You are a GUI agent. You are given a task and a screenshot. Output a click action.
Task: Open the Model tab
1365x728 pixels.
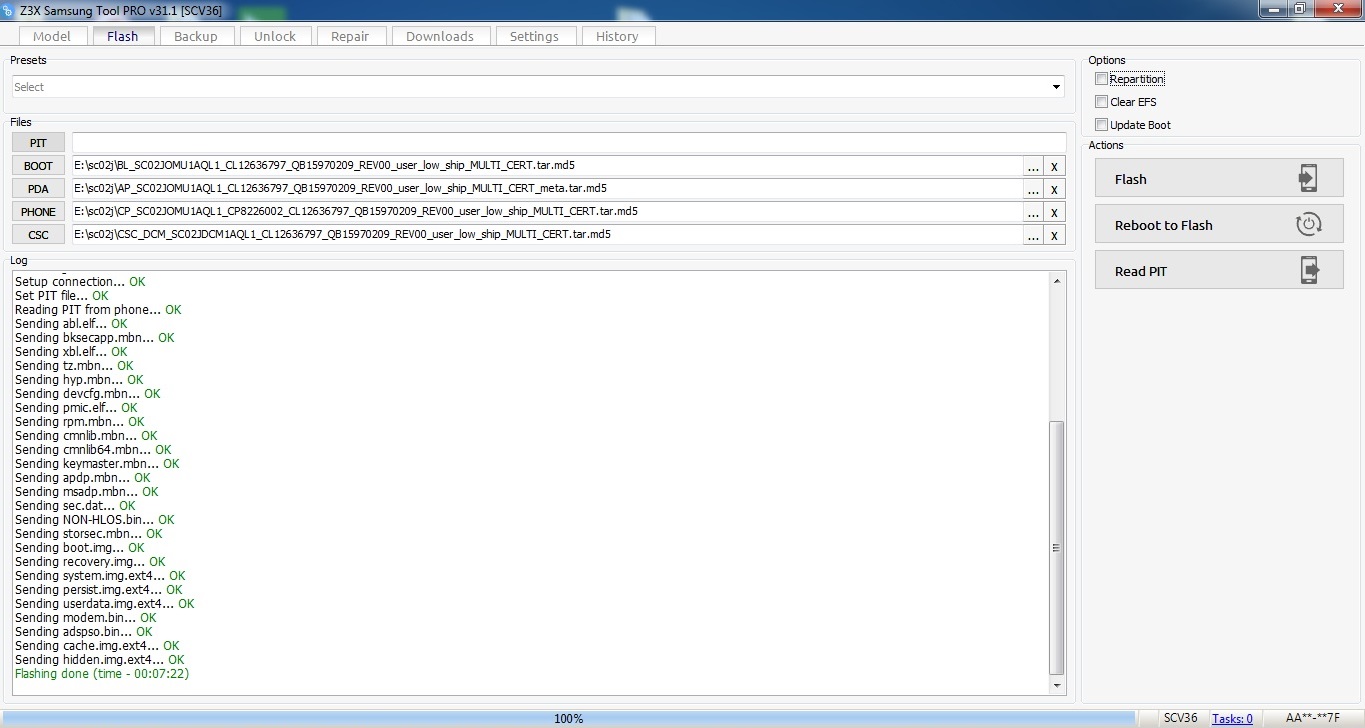(52, 36)
